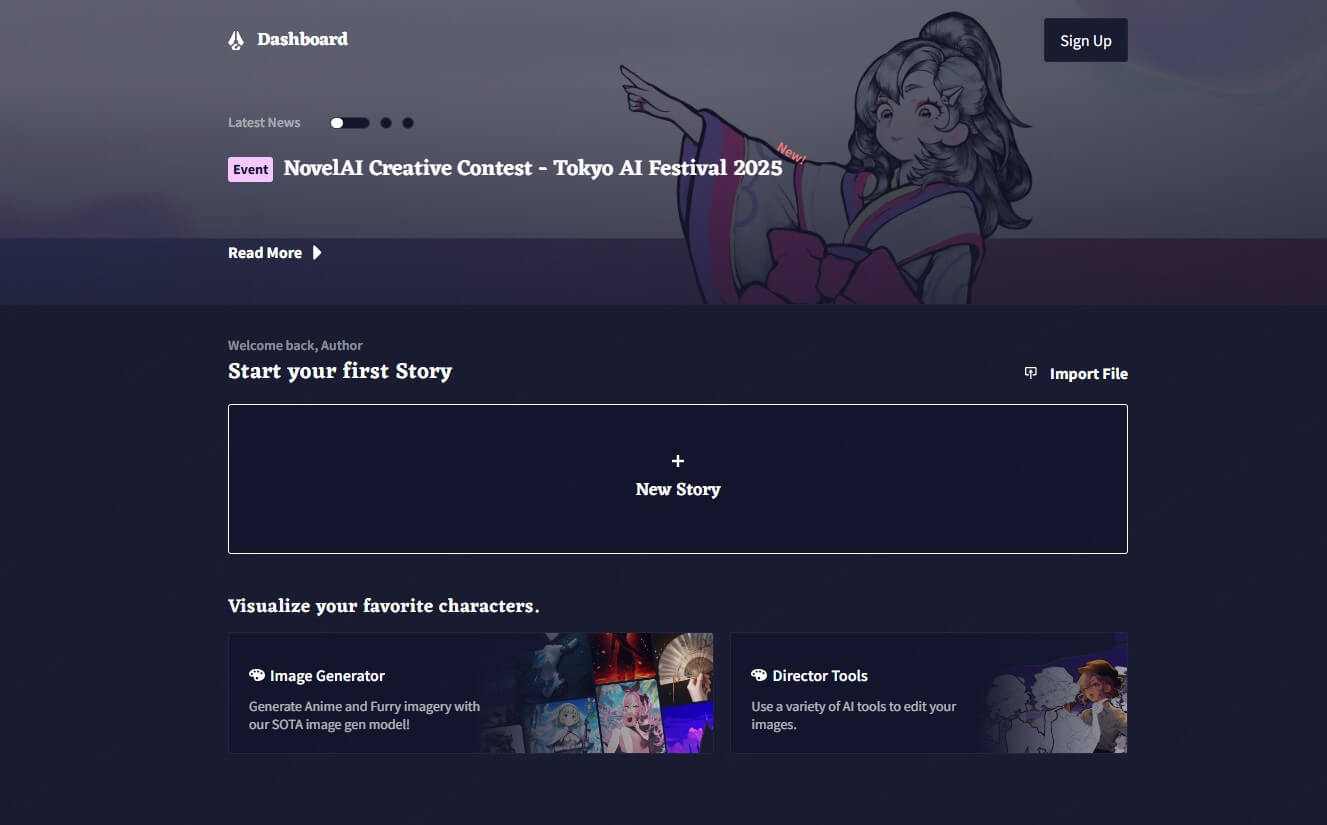Screen dimensions: 1327x825
Task: Click the Import File button
Action: pyautogui.click(x=1076, y=373)
